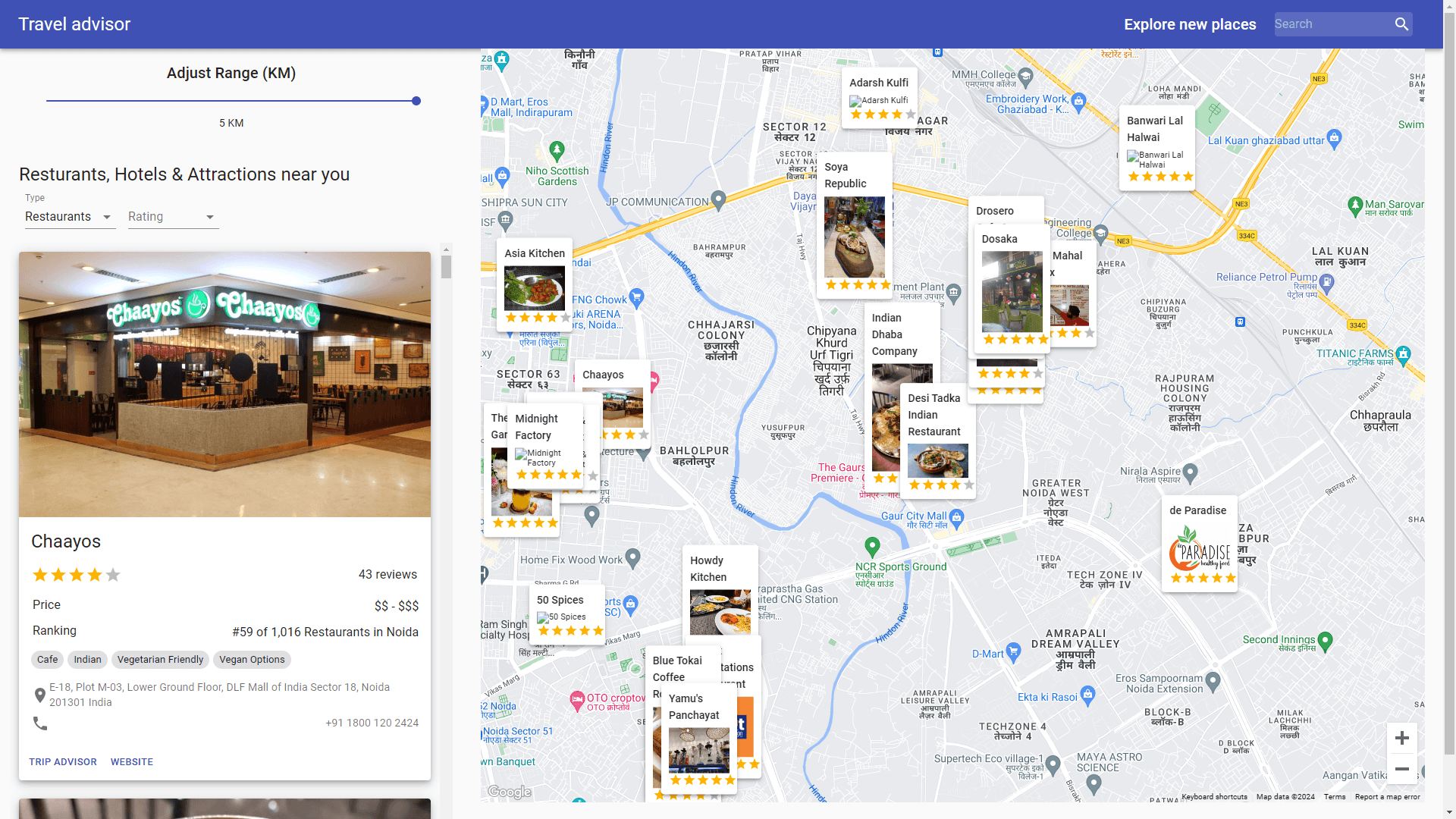This screenshot has width=1456, height=819.
Task: Click the range slider handle
Action: coord(416,101)
